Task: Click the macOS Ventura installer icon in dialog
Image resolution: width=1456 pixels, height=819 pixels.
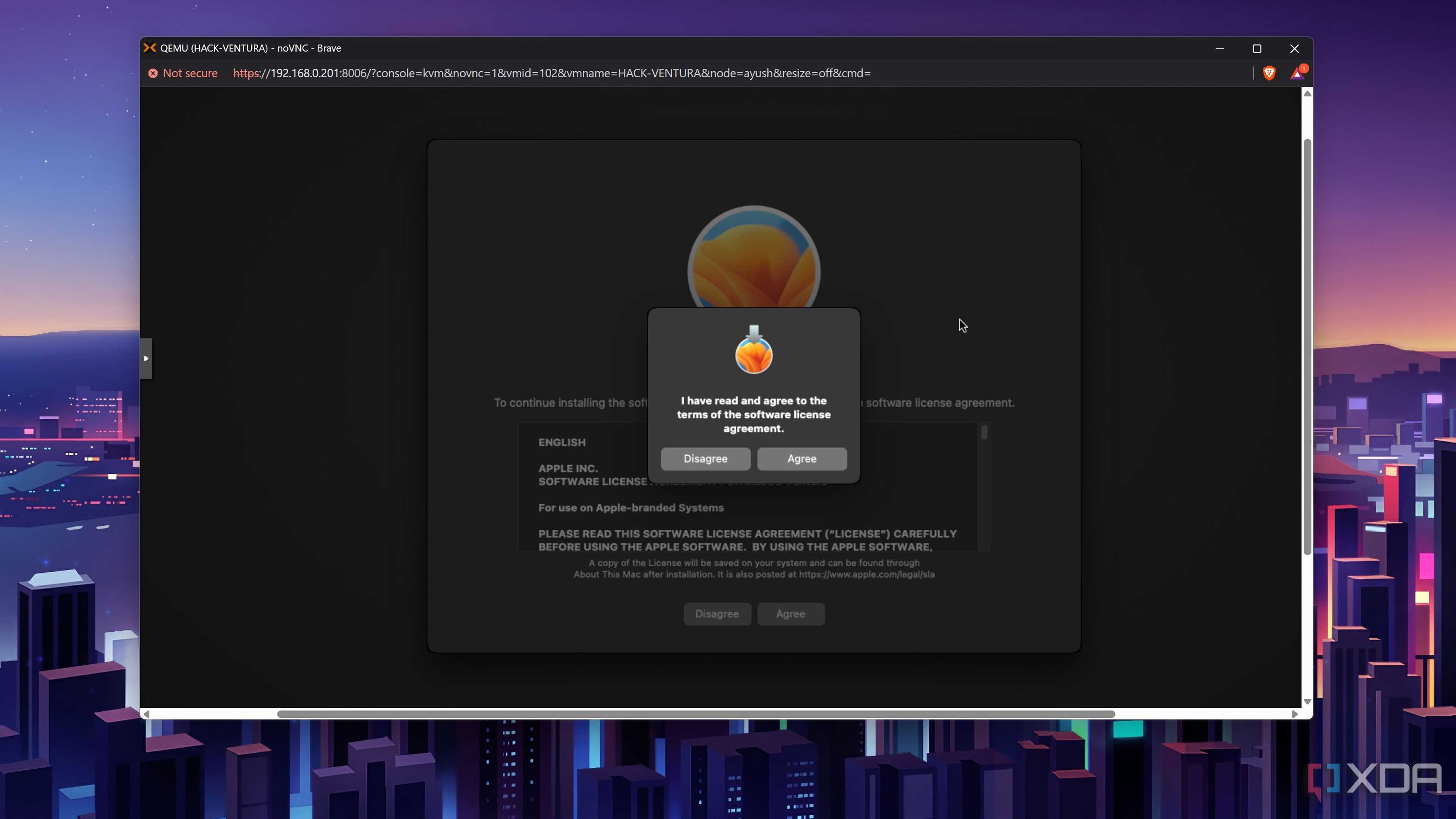Action: [753, 350]
